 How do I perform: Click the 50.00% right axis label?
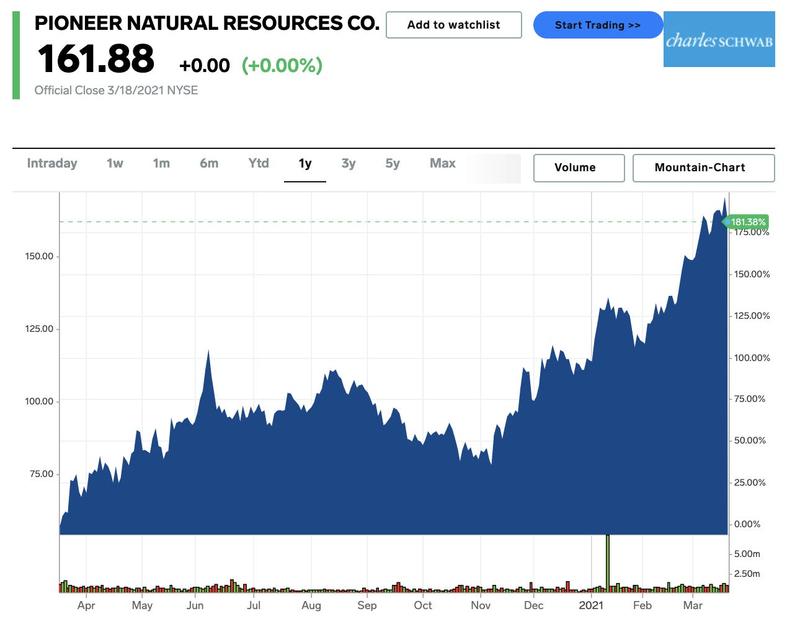point(749,441)
